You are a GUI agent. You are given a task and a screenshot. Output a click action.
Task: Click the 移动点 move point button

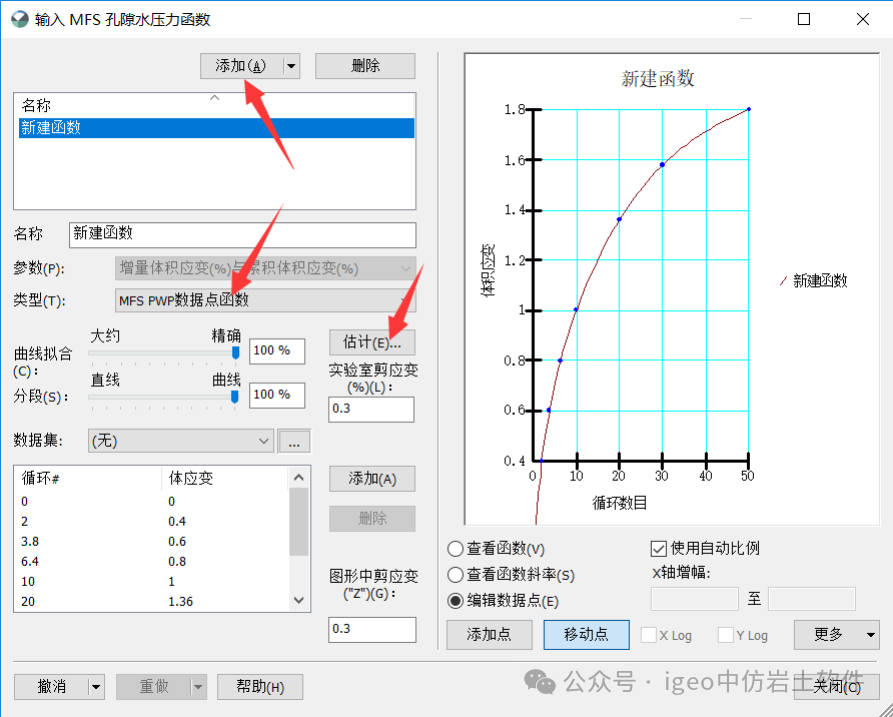point(586,635)
